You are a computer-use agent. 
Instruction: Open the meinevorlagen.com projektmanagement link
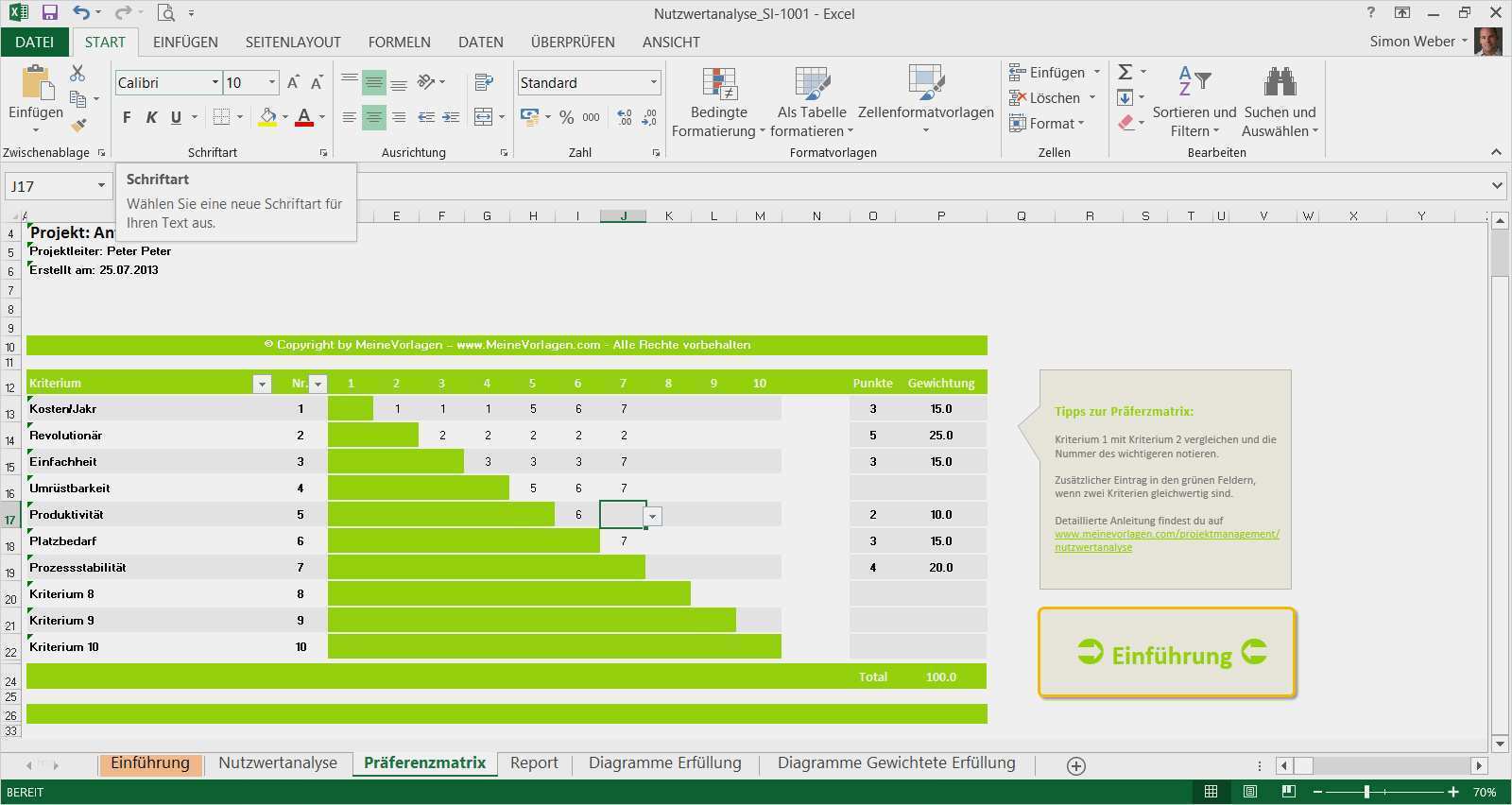tap(1167, 540)
